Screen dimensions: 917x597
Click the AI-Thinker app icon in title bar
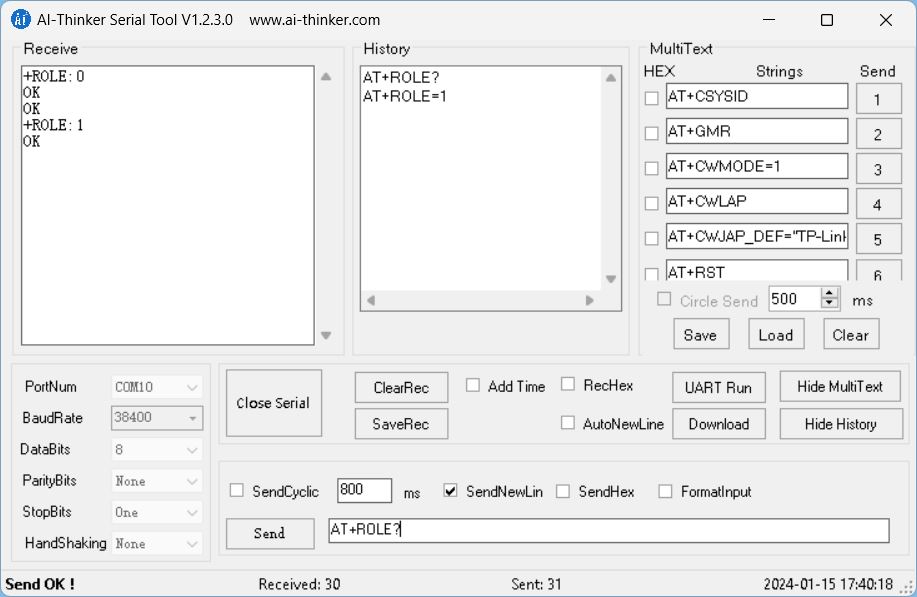point(20,20)
